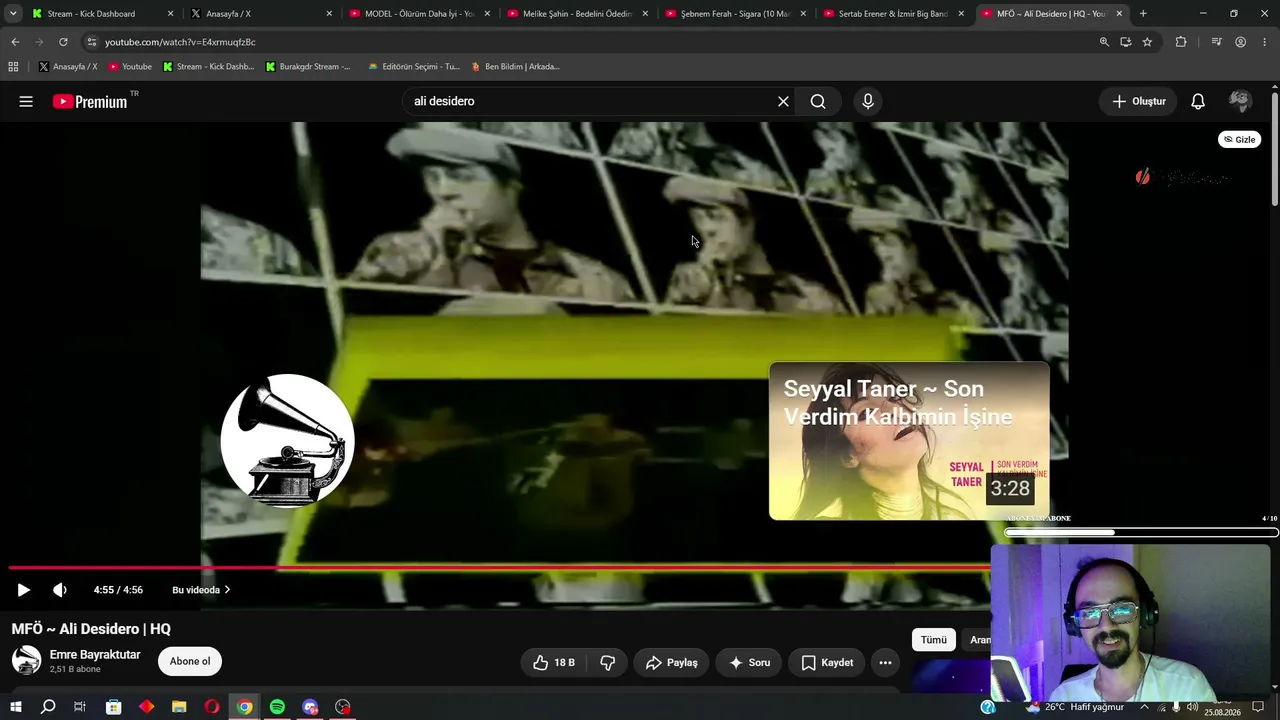Open the YouTube guide hamburger menu
This screenshot has height=720, width=1280.
[x=26, y=101]
